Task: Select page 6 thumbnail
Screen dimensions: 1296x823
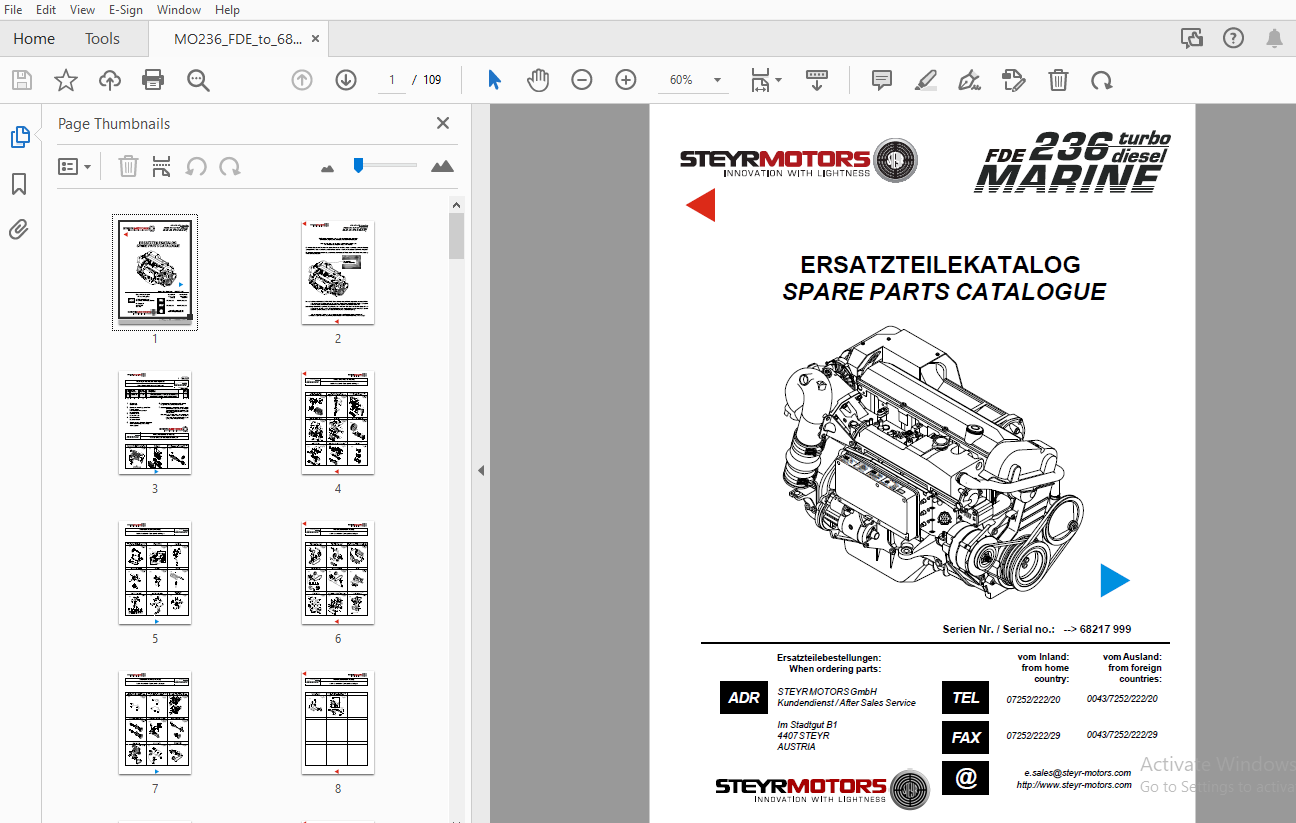Action: click(338, 573)
